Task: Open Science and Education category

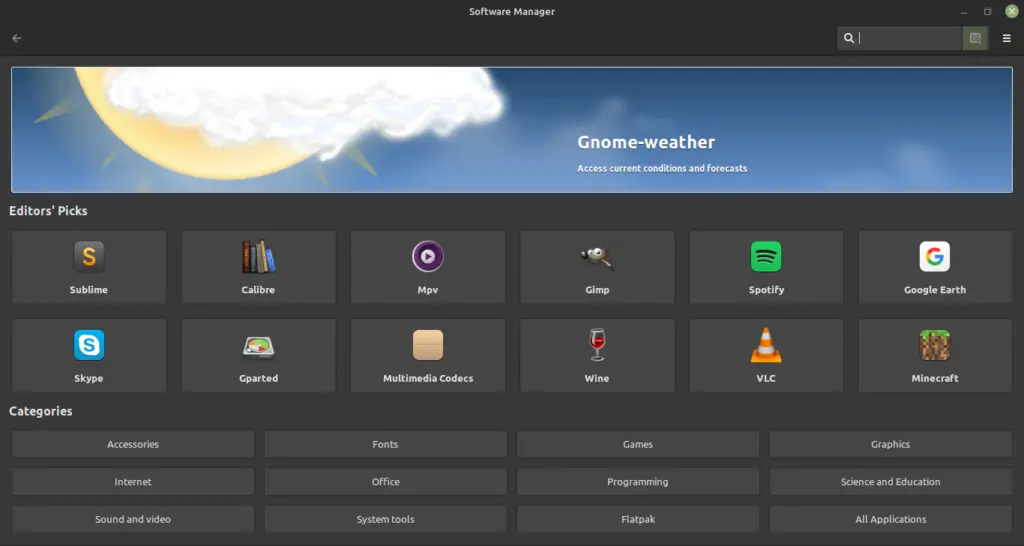Action: point(891,482)
